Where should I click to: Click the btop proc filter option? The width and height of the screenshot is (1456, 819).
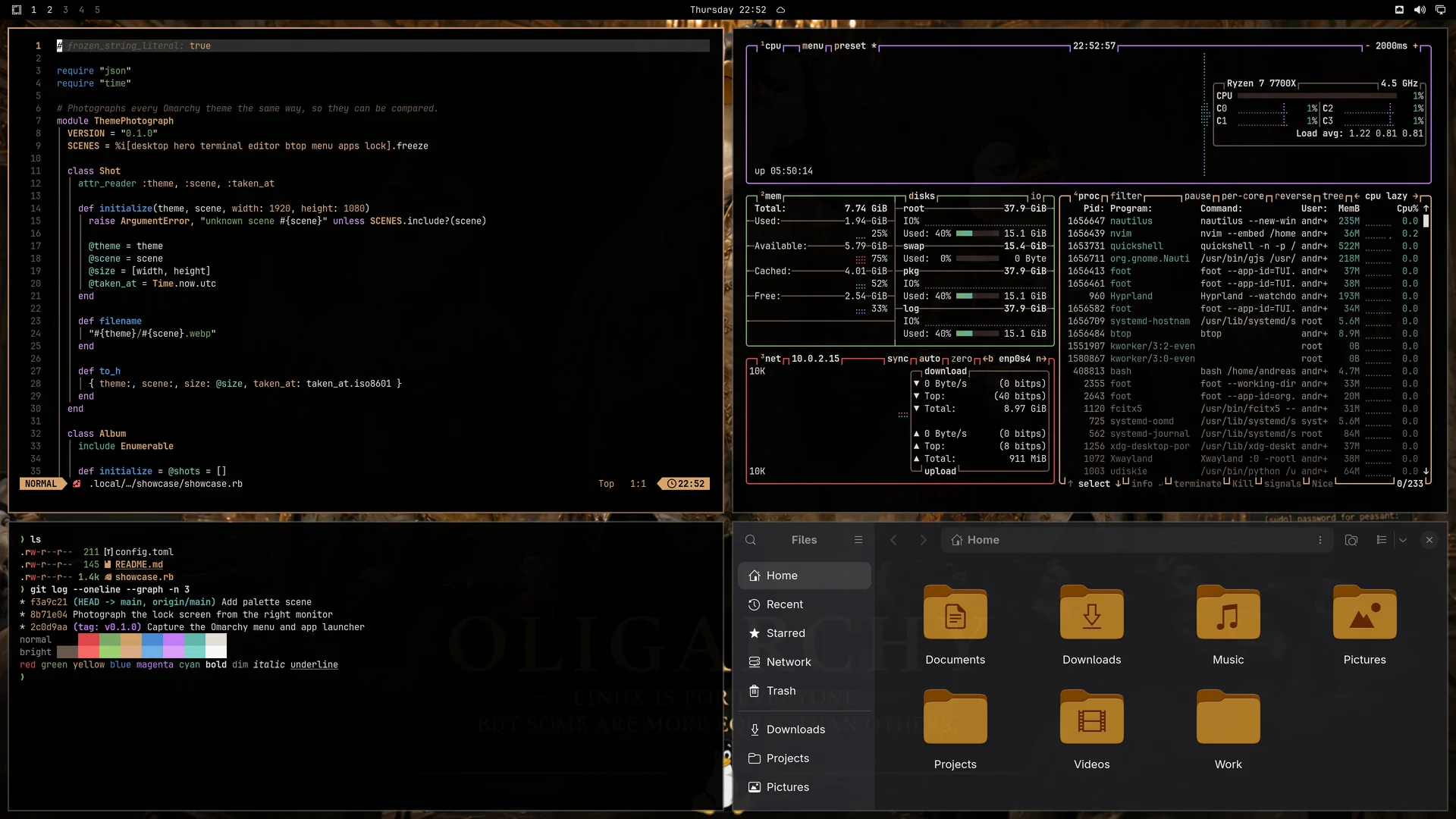pos(1126,196)
